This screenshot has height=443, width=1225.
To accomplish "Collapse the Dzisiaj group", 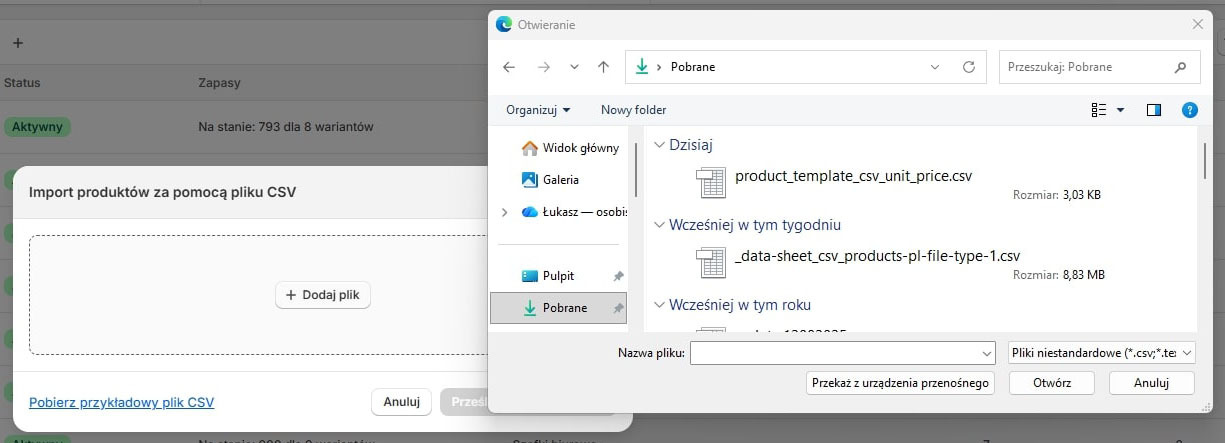I will click(x=659, y=145).
